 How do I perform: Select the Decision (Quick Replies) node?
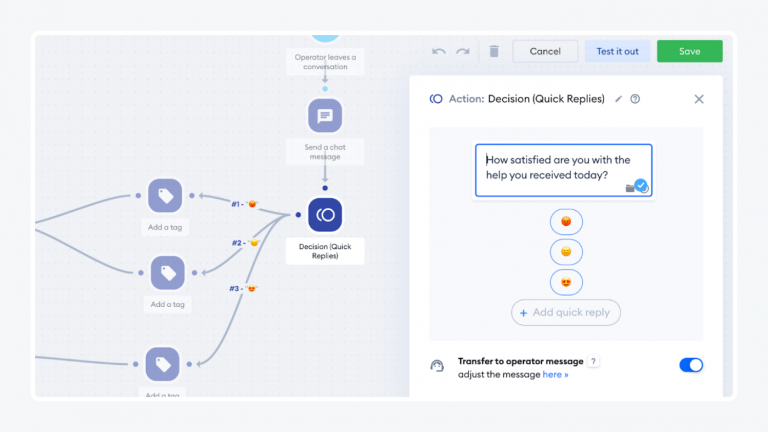pos(324,215)
